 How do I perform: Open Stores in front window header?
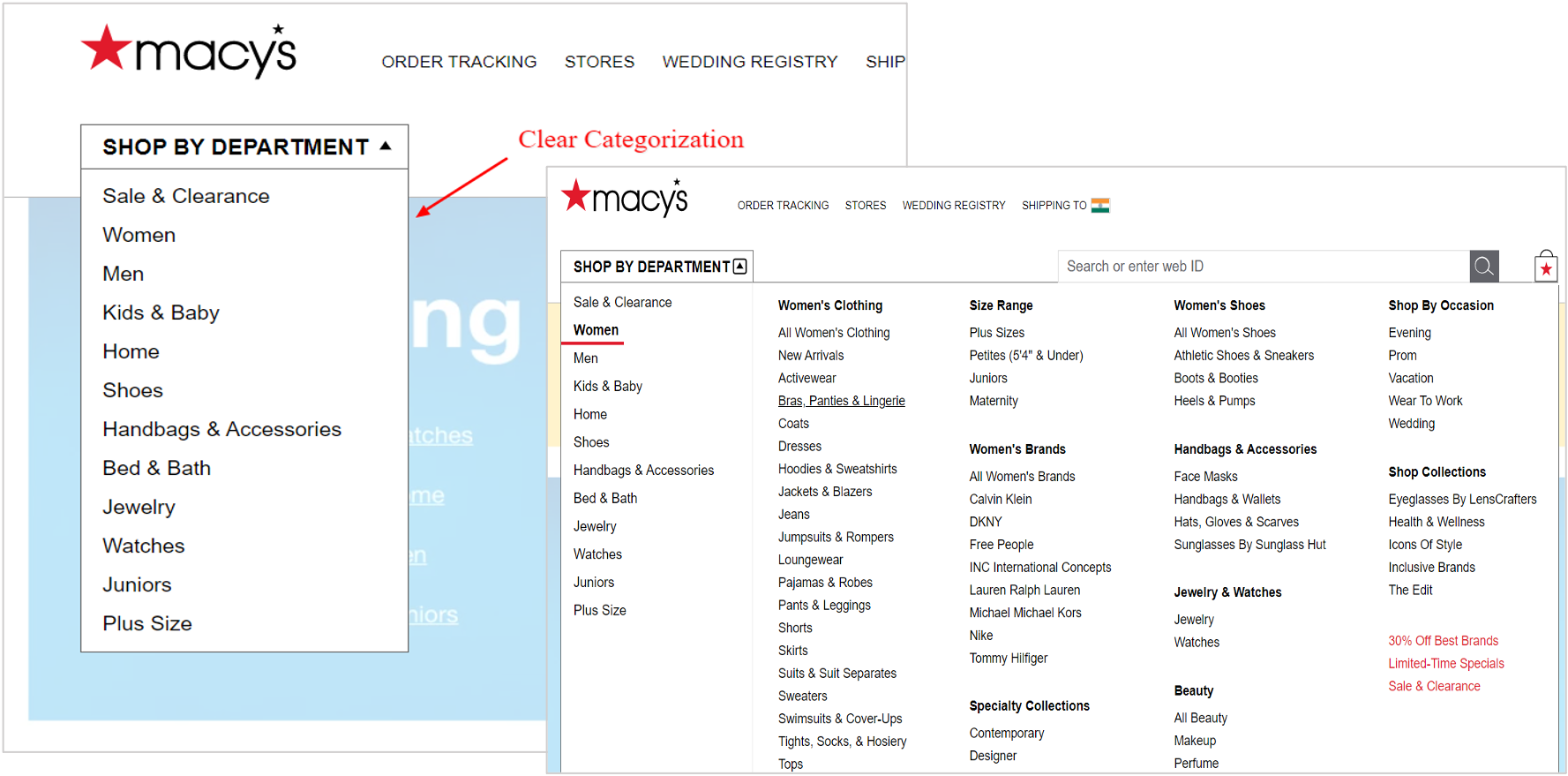point(866,206)
